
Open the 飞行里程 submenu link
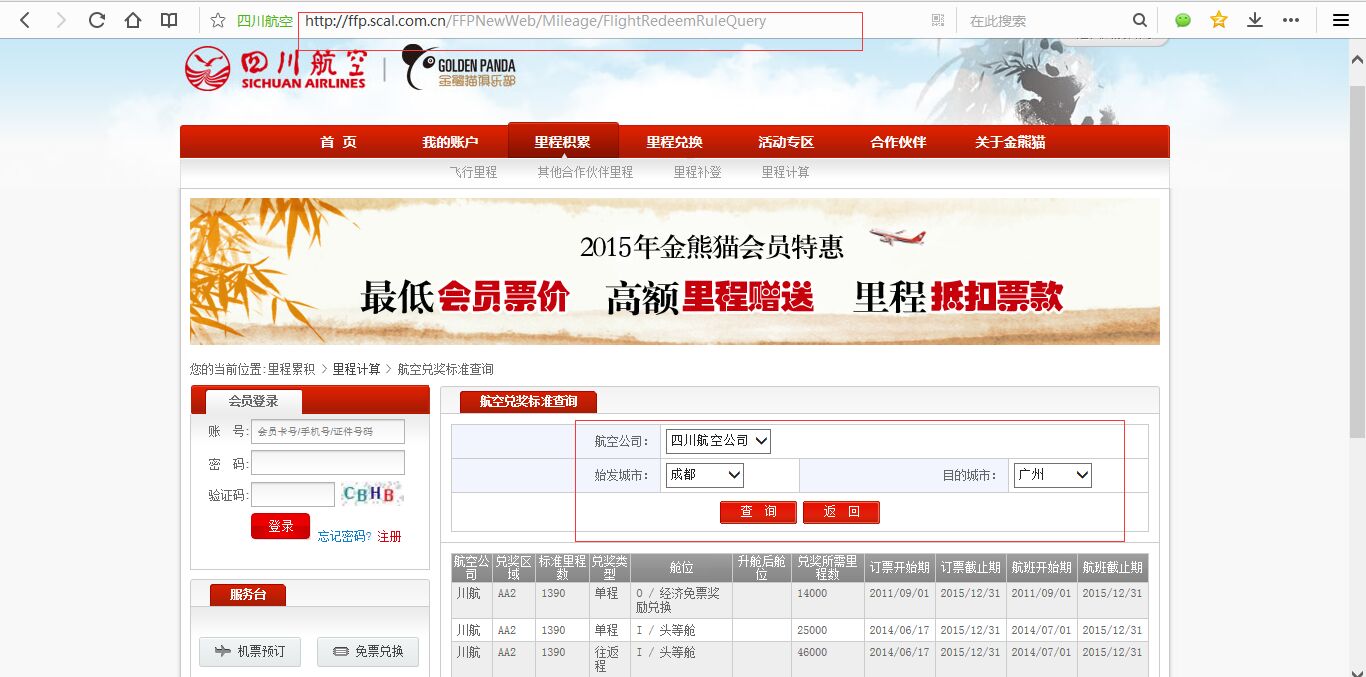pyautogui.click(x=473, y=172)
